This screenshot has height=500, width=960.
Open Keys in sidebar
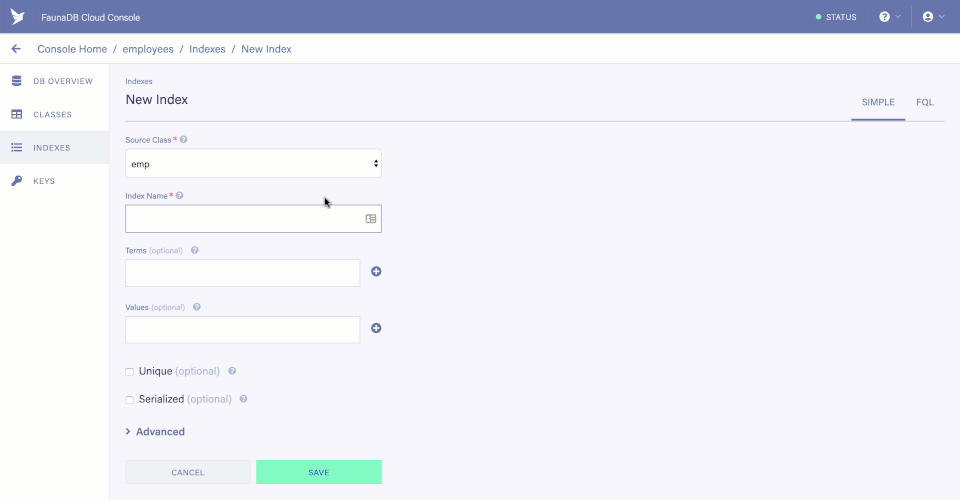tap(54, 181)
